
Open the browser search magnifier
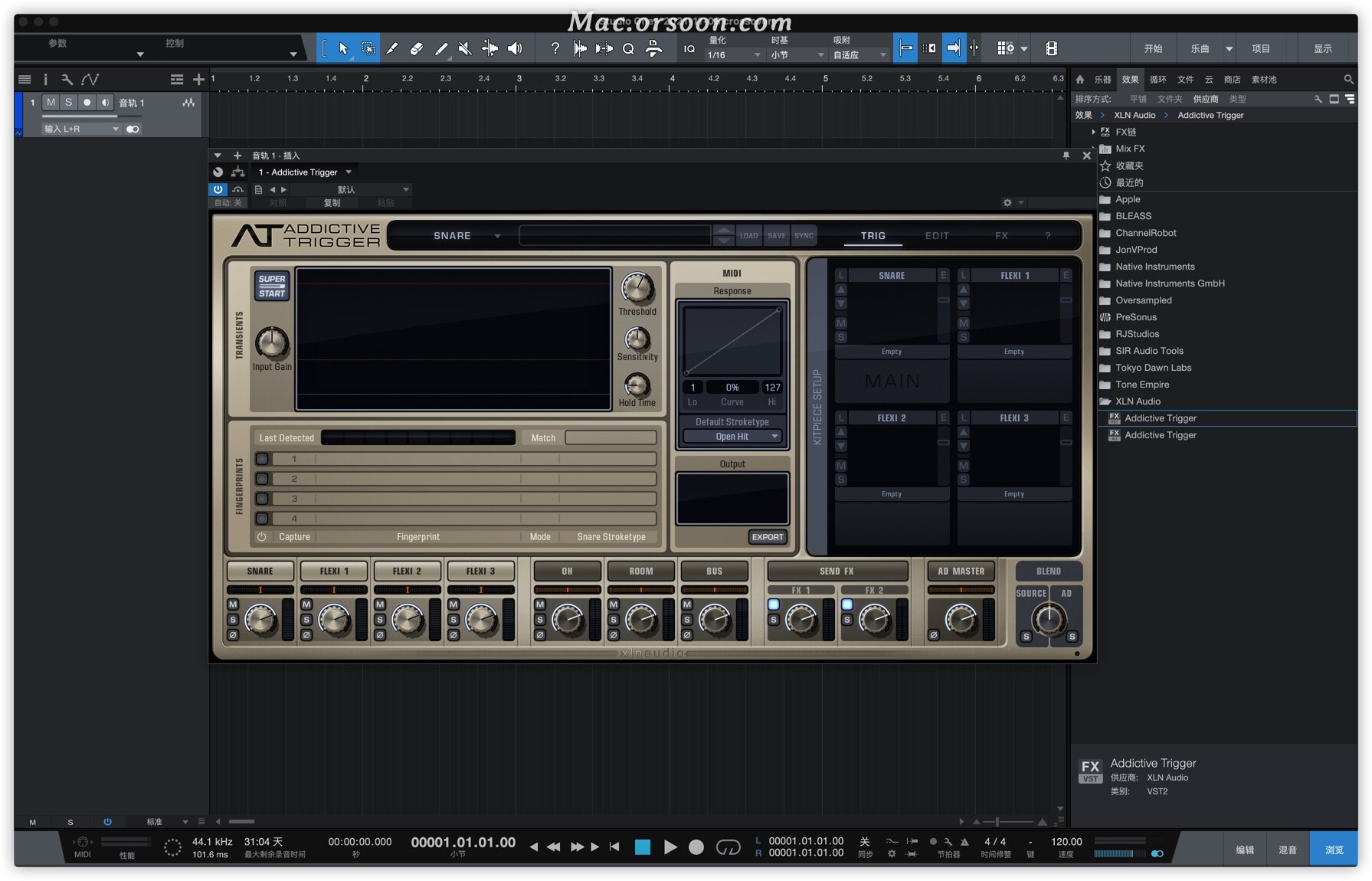[x=1348, y=79]
